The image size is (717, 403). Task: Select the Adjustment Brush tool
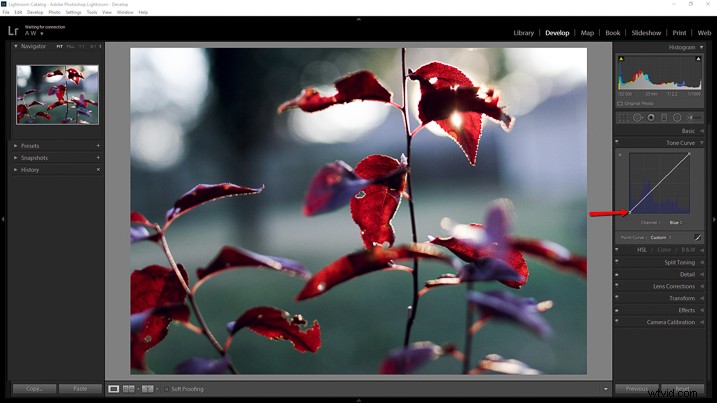(x=694, y=118)
